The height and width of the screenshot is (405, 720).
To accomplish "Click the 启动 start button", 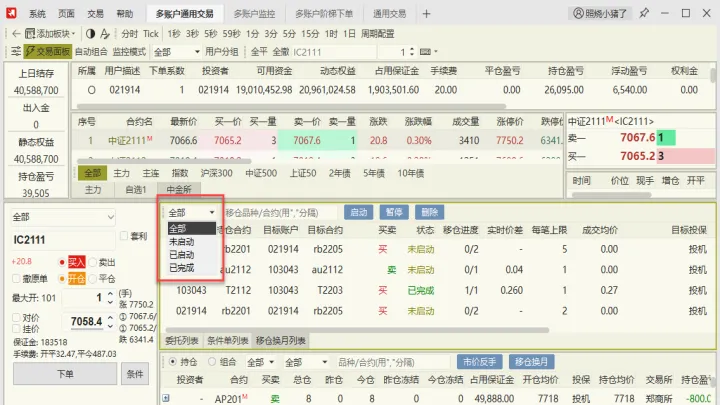I will coord(358,212).
